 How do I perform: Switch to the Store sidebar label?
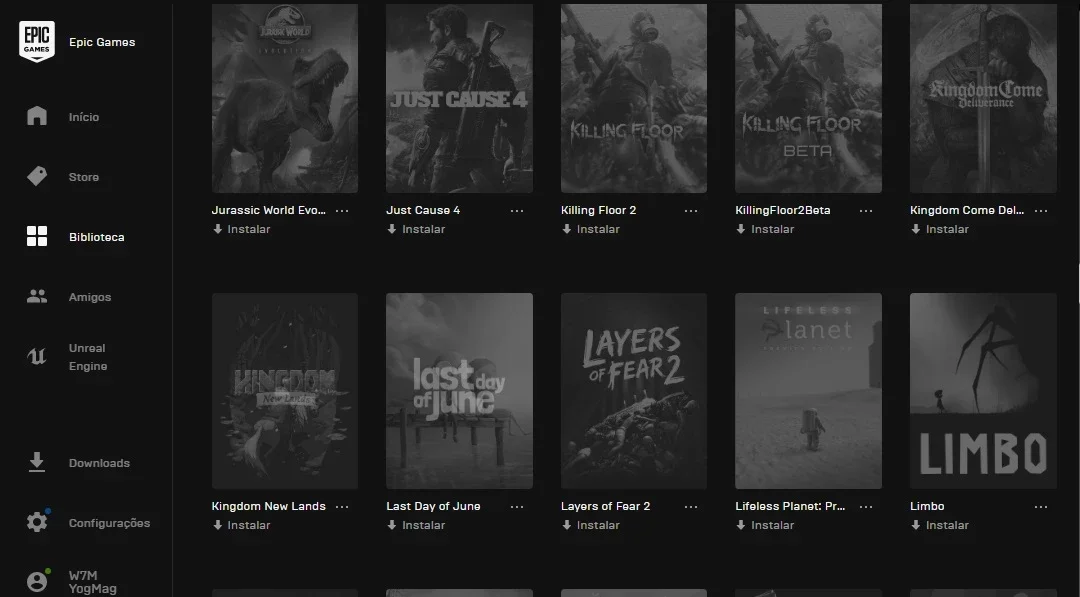[x=84, y=177]
